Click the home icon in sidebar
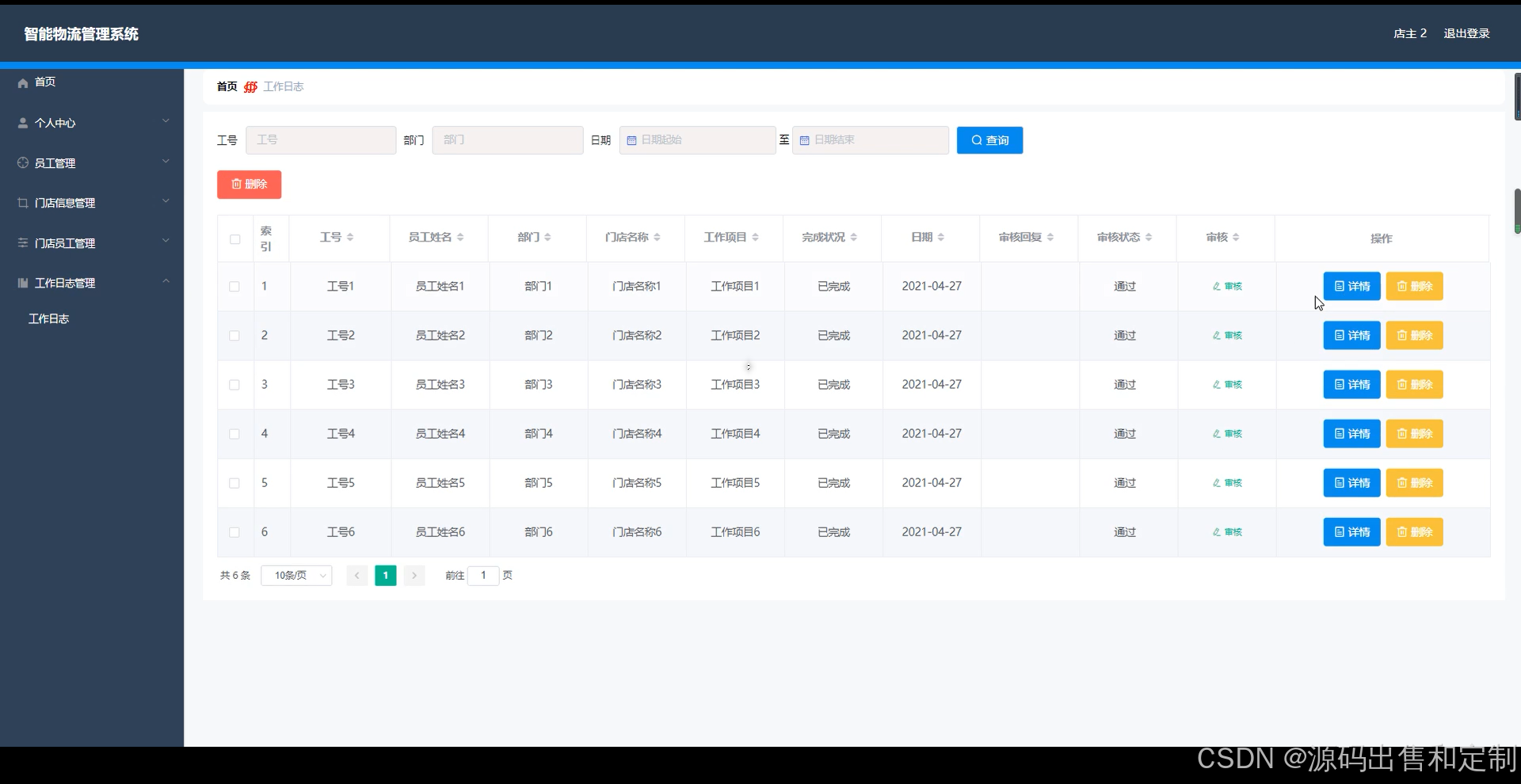 click(x=23, y=82)
